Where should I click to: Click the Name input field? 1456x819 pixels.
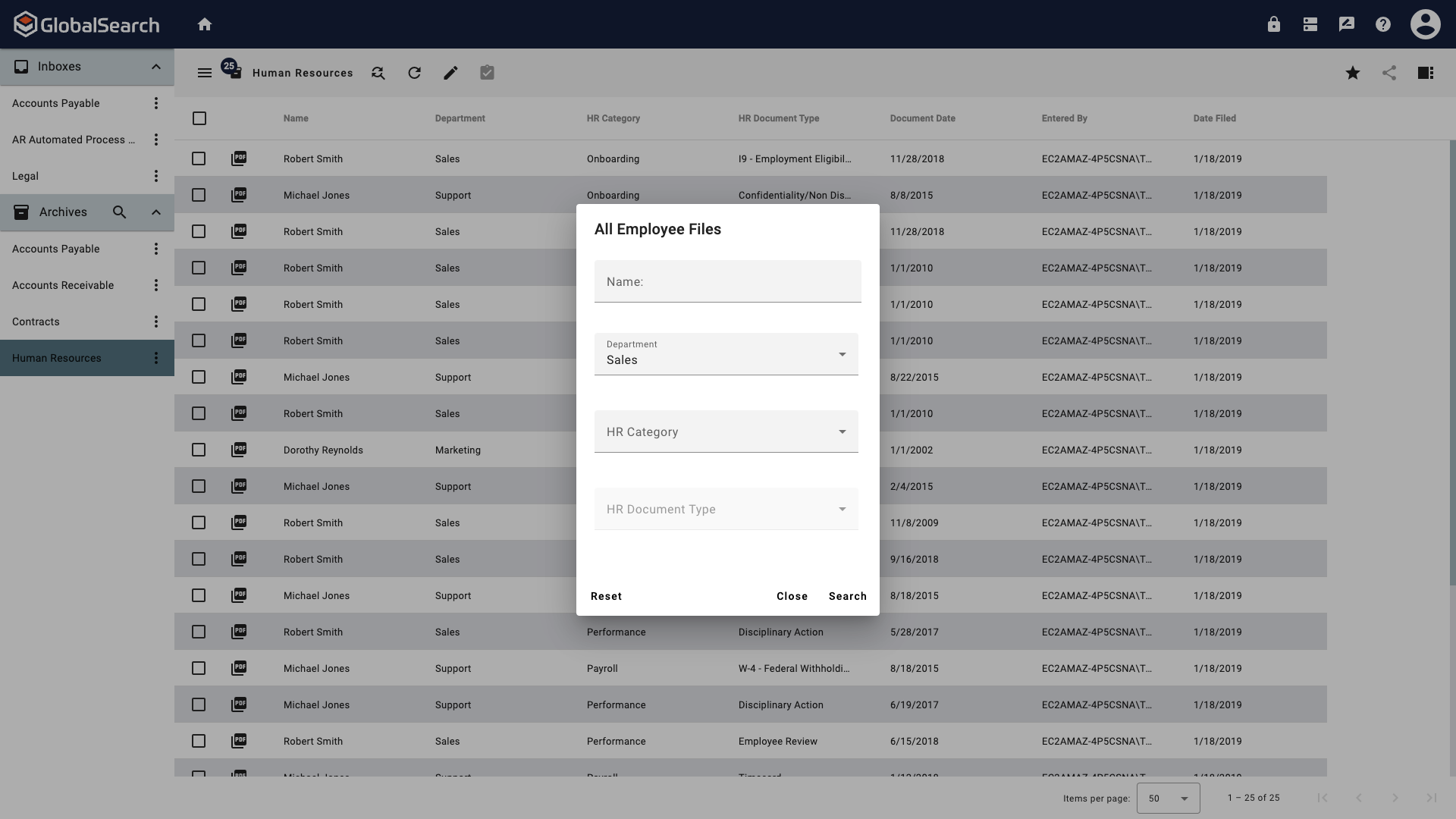[x=727, y=281]
